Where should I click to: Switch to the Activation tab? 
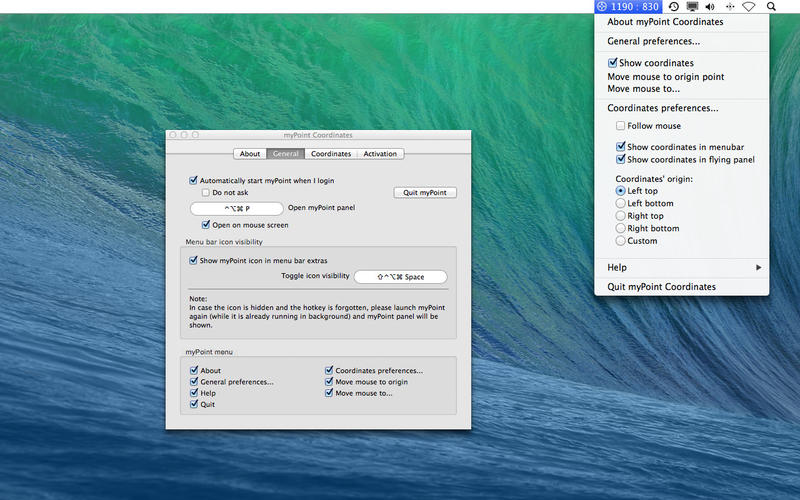coord(380,154)
